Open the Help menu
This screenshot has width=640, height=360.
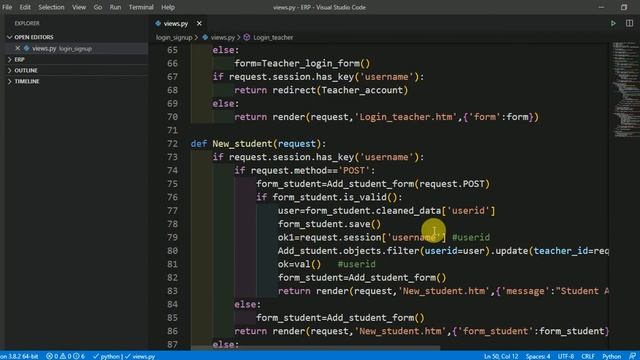pyautogui.click(x=168, y=7)
